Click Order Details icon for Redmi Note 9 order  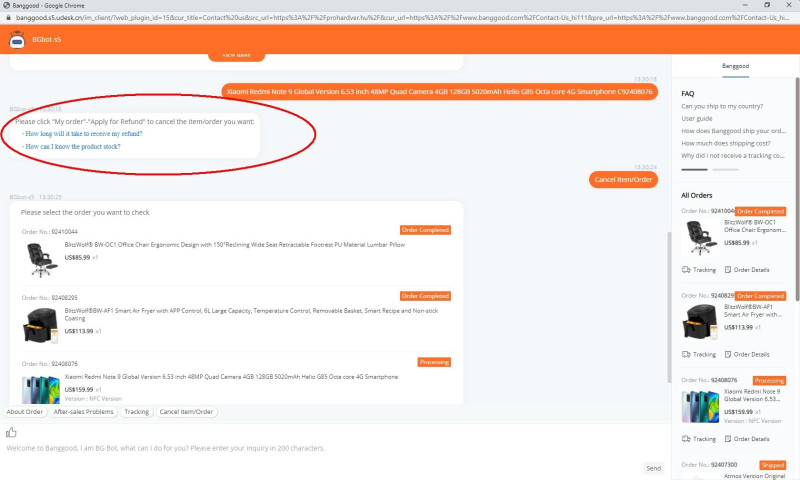point(728,439)
